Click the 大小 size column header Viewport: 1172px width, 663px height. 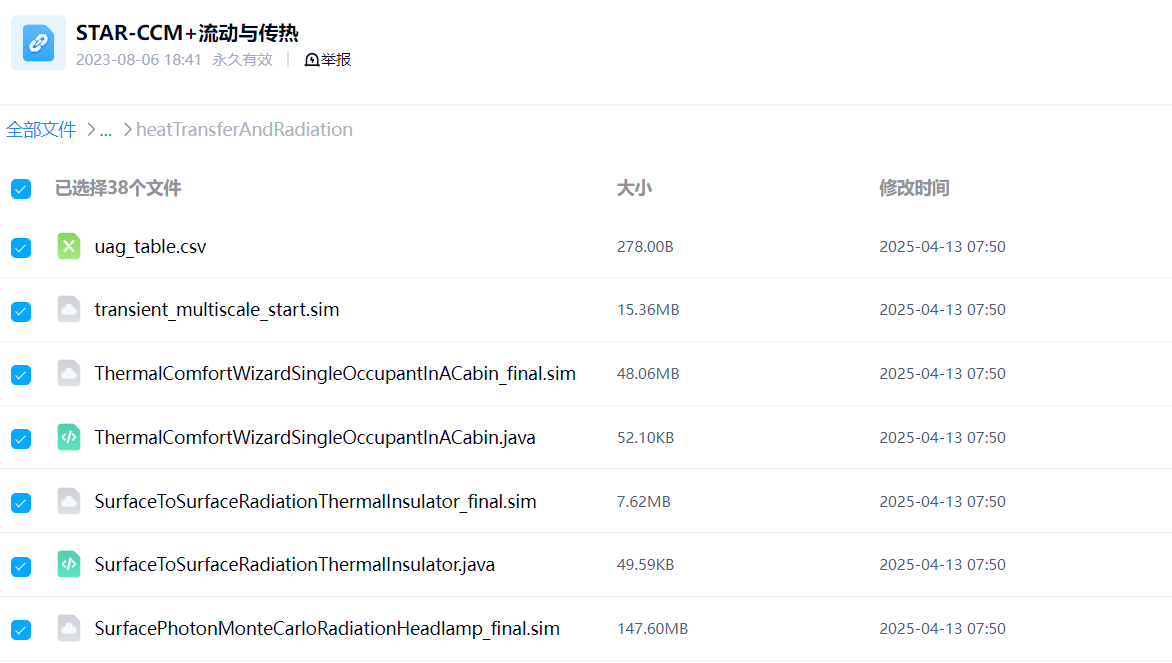coord(634,188)
